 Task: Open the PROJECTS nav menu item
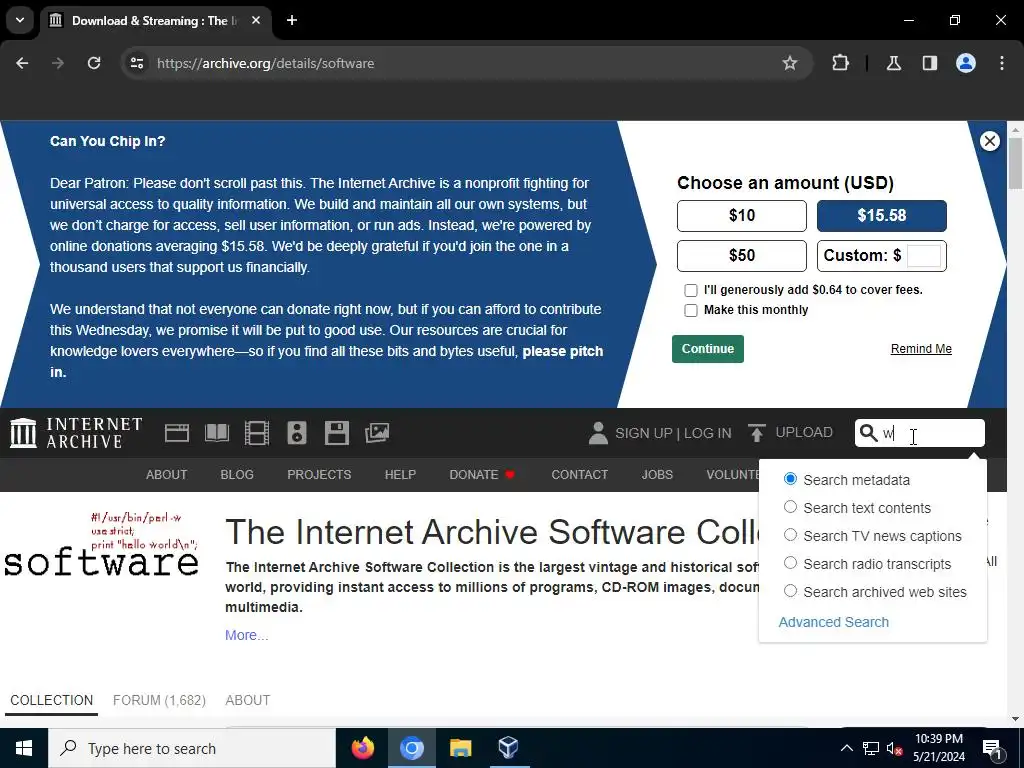[x=319, y=475]
